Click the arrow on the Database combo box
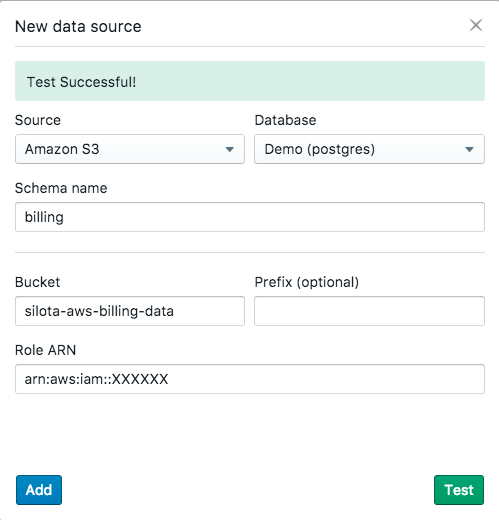The height and width of the screenshot is (520, 499). [469, 149]
